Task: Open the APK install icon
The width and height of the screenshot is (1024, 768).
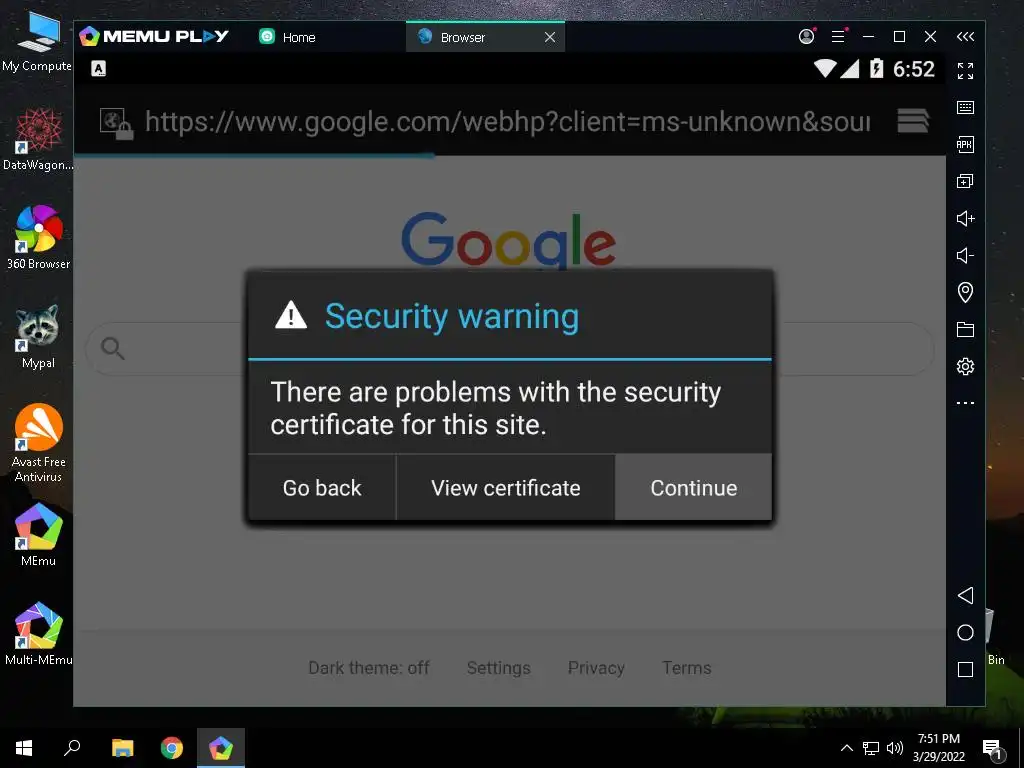Action: 965,144
